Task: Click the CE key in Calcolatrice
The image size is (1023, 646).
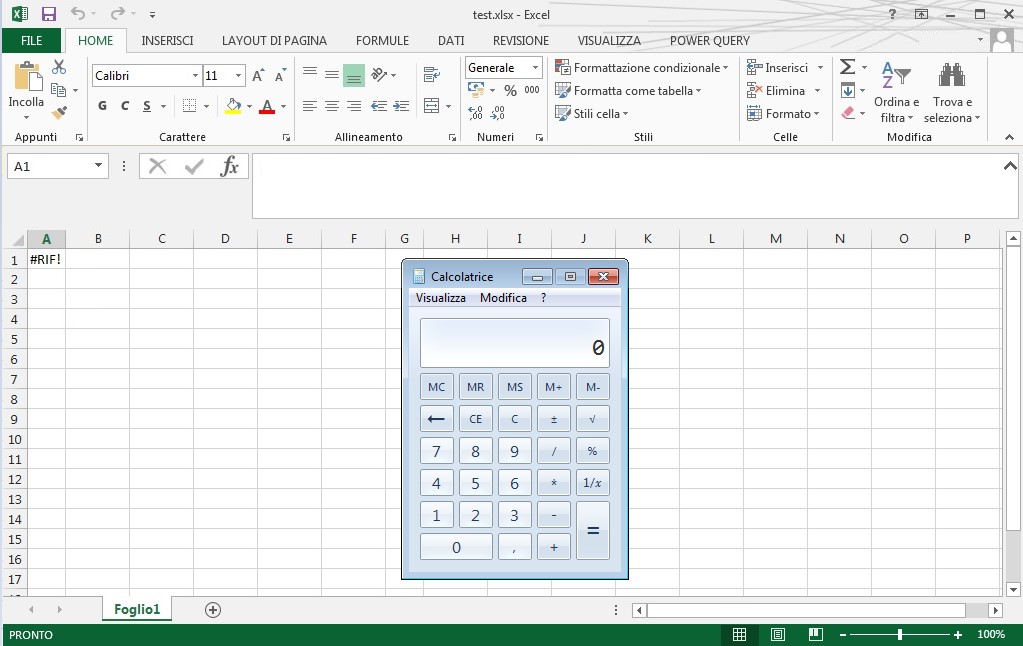Action: click(476, 419)
